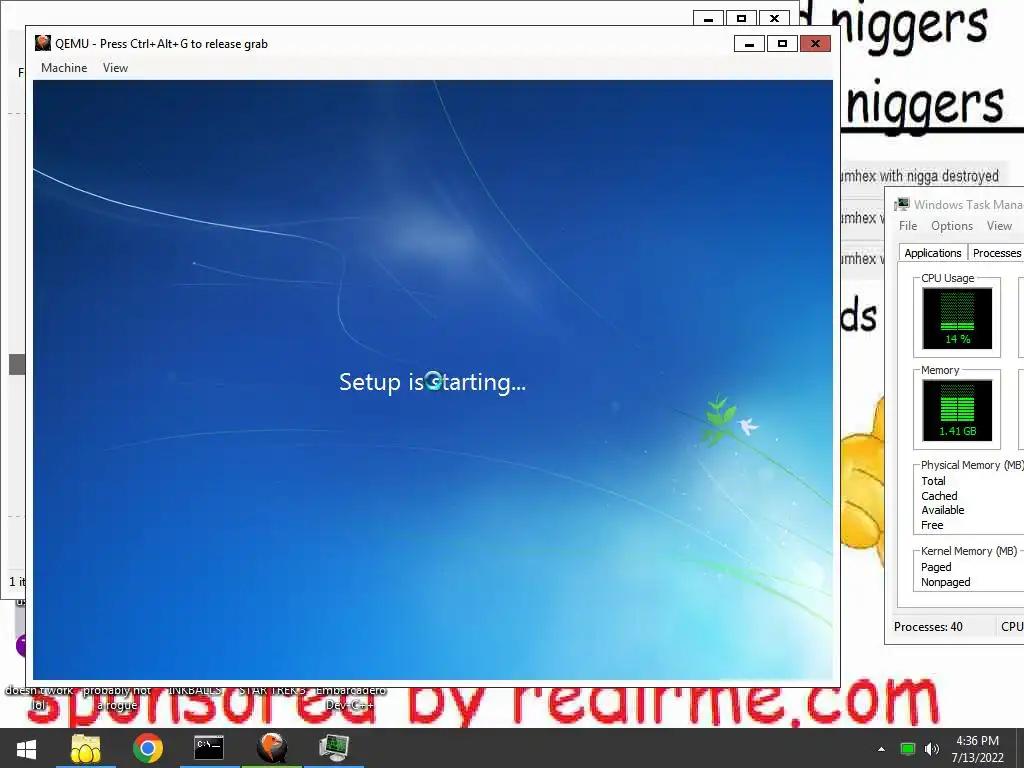Launch Google Chrome from the taskbar
This screenshot has height=768, width=1024.
point(148,748)
